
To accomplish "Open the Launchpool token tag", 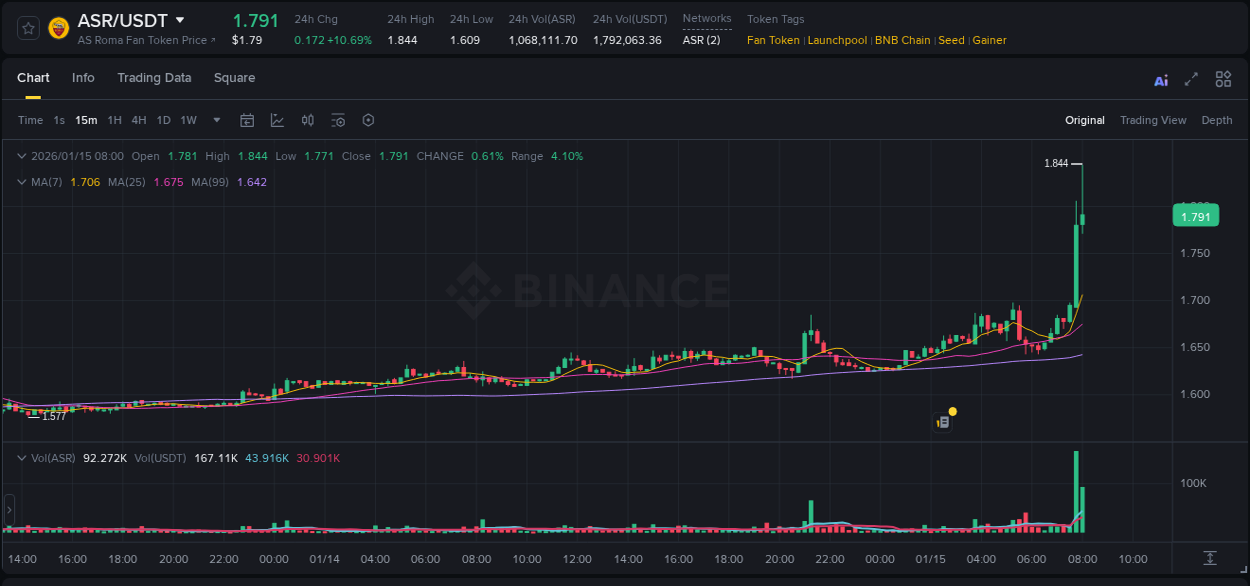I will [838, 40].
